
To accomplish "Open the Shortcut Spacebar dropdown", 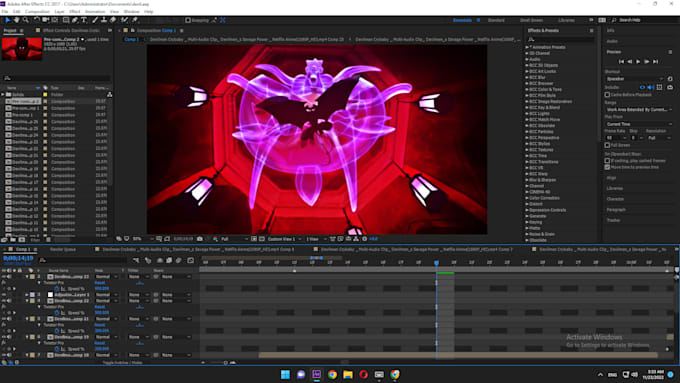I will click(634, 79).
